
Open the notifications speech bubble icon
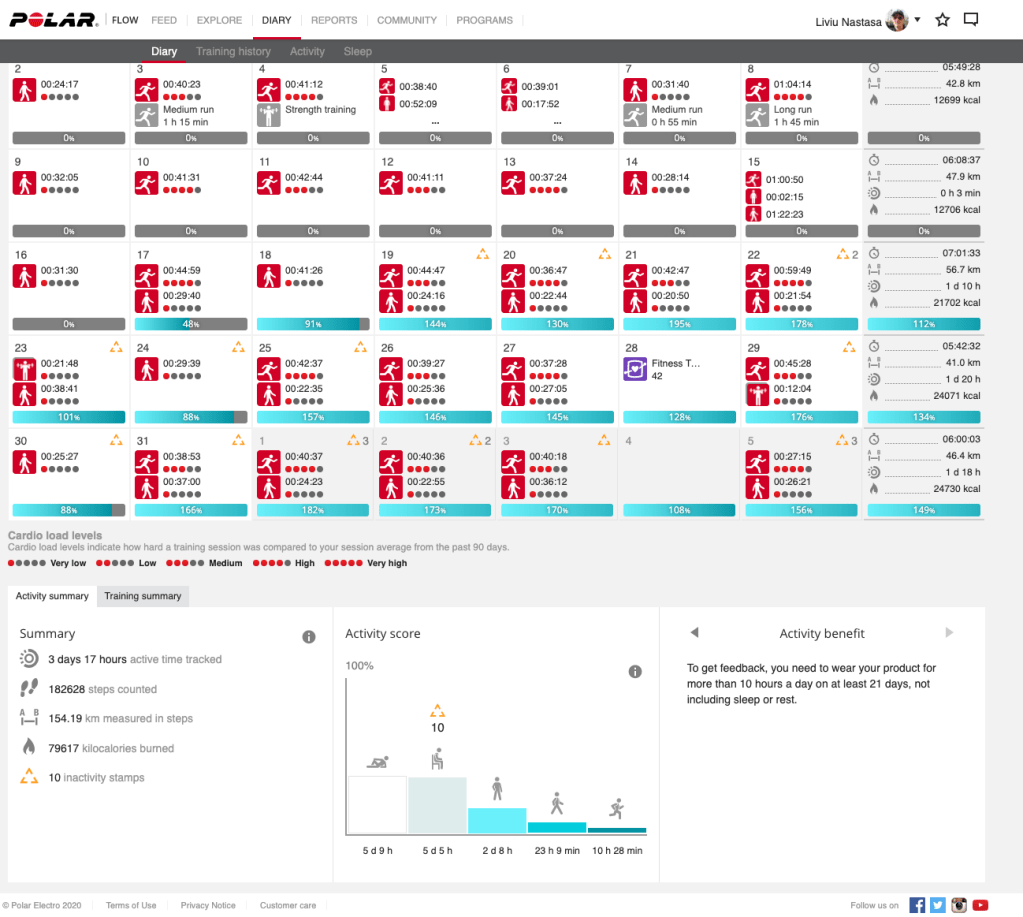coord(970,20)
